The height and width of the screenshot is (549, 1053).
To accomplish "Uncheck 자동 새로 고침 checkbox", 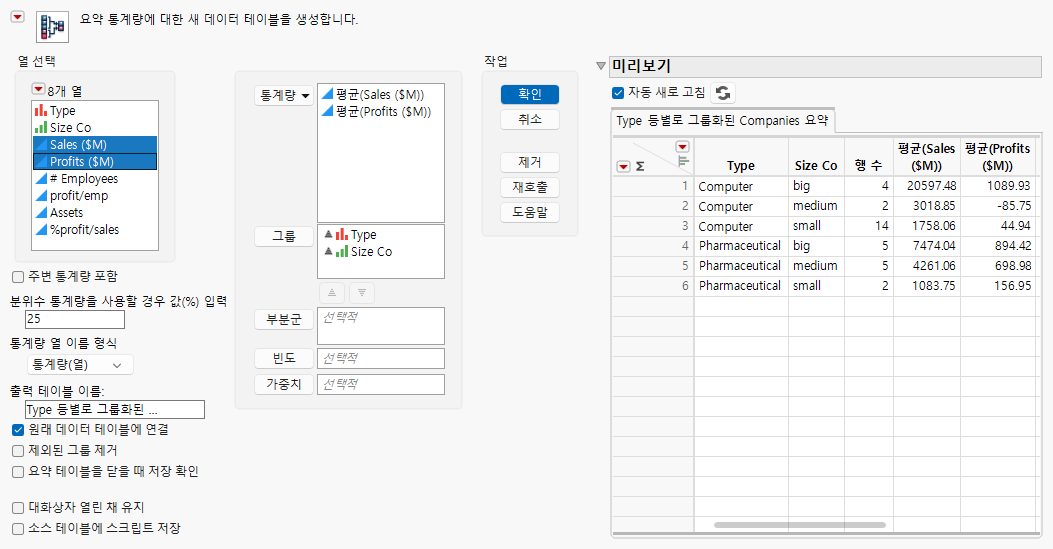I will pyautogui.click(x=619, y=93).
